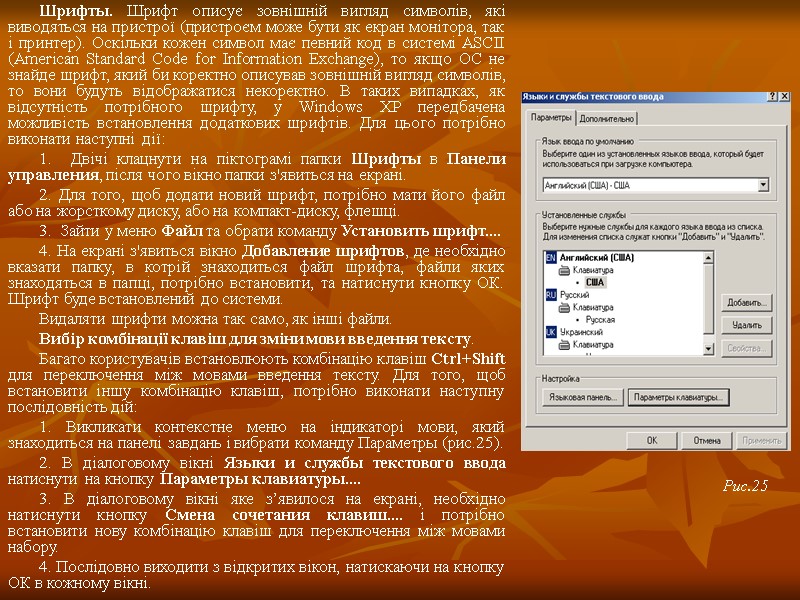This screenshot has height=600, width=800.
Task: Confirm the dialog with OK
Action: [652, 440]
